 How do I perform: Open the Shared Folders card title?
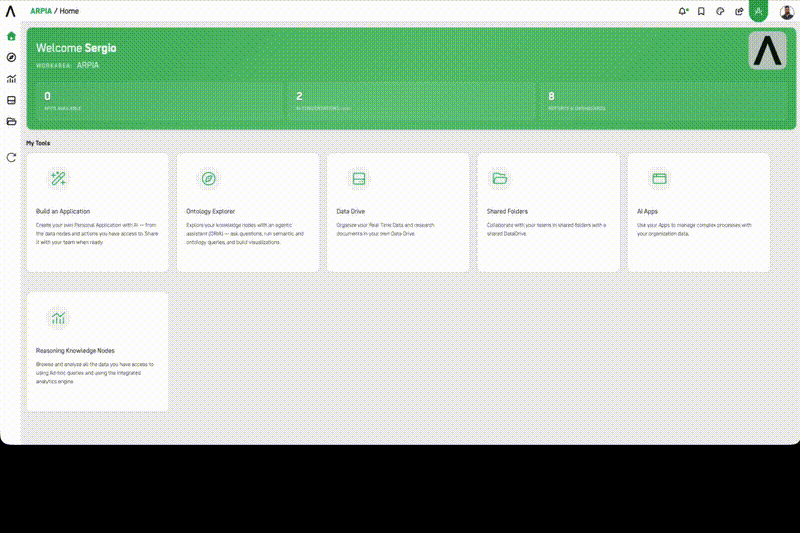click(507, 211)
